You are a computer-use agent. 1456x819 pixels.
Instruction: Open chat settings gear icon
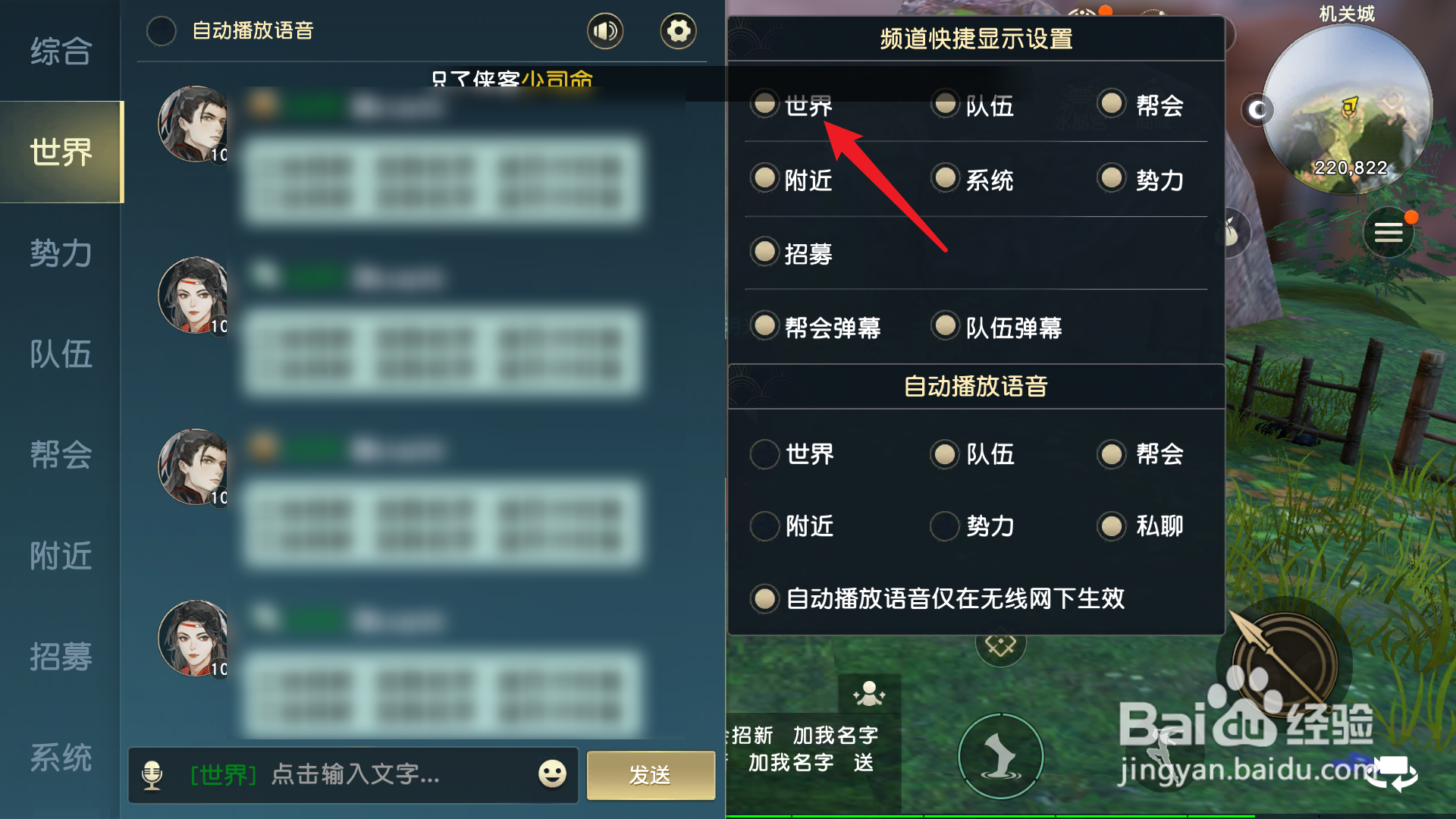pos(678,31)
